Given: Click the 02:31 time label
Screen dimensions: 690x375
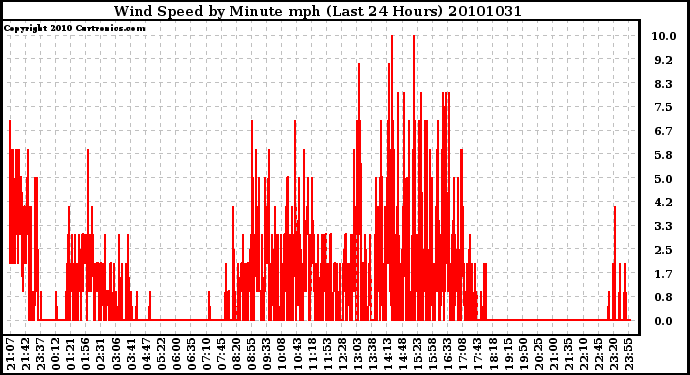Looking at the screenshot, I should tap(101, 355).
